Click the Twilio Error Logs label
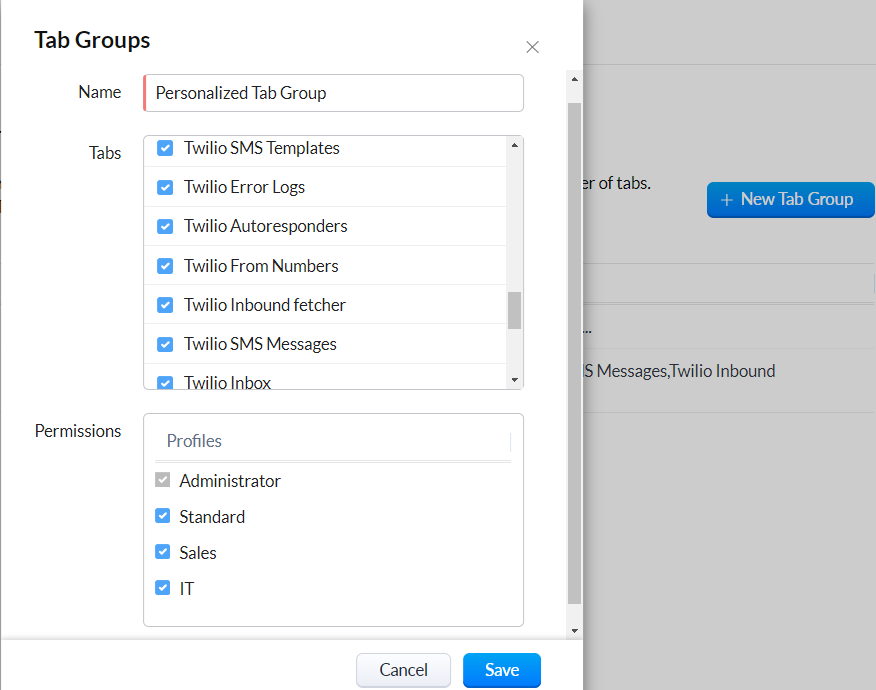 [244, 187]
